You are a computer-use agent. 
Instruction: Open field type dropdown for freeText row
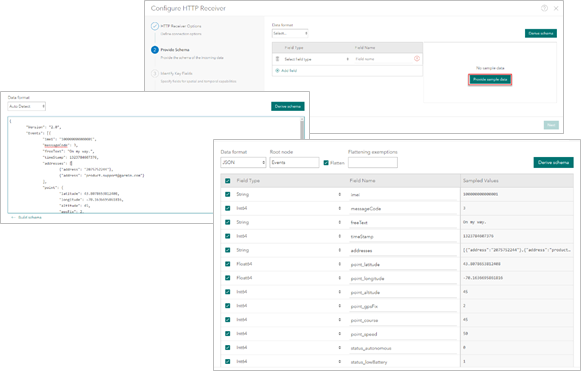289,222
